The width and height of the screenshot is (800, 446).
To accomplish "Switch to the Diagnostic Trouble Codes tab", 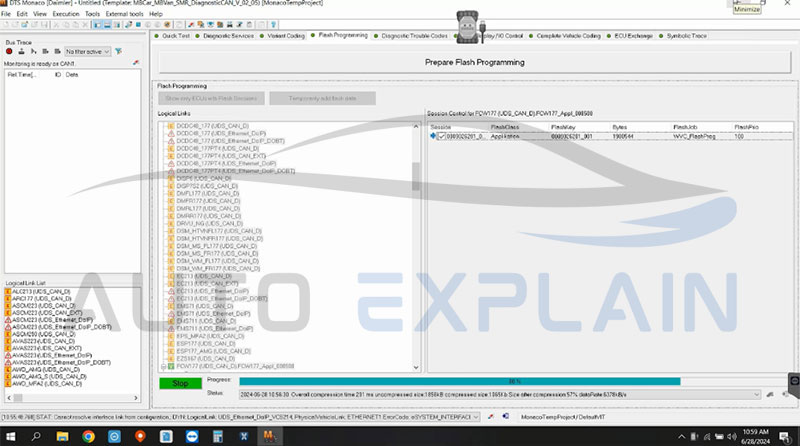I will pyautogui.click(x=411, y=36).
